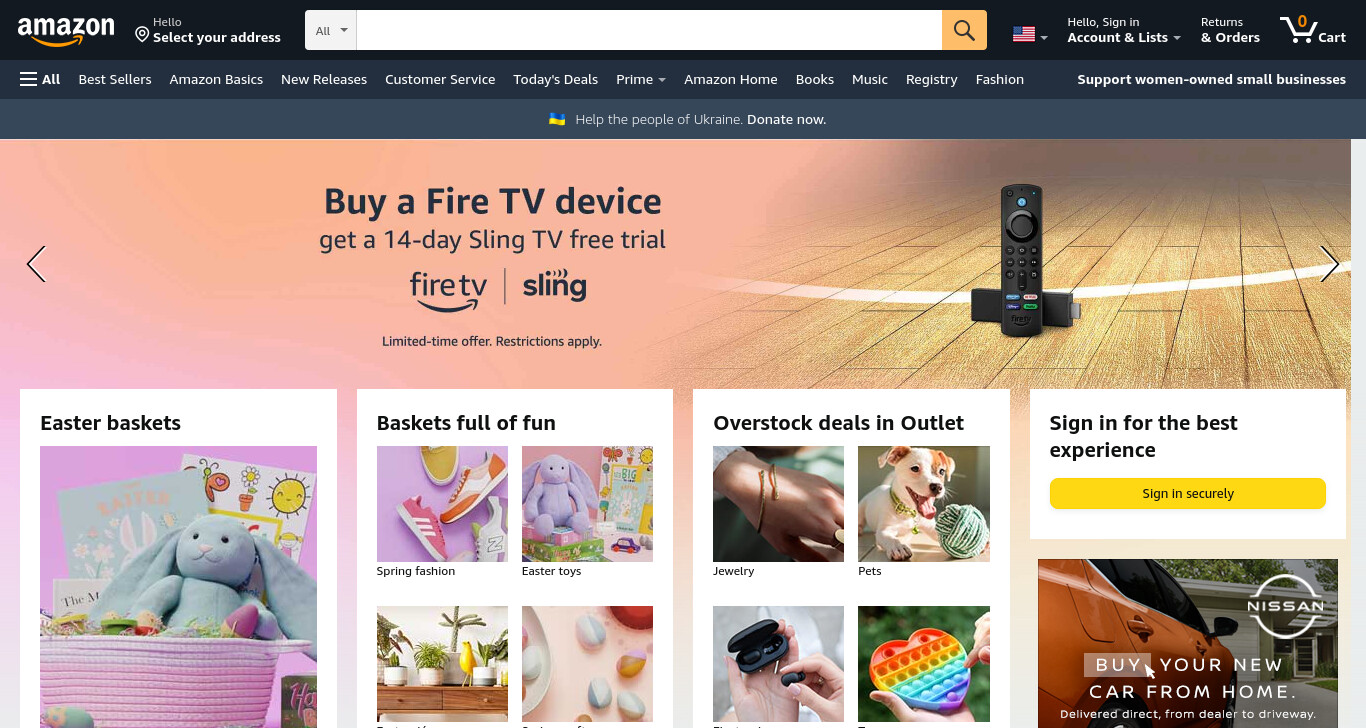Go to Customer Service in the navigation bar
Image resolution: width=1366 pixels, height=728 pixels.
pos(440,79)
